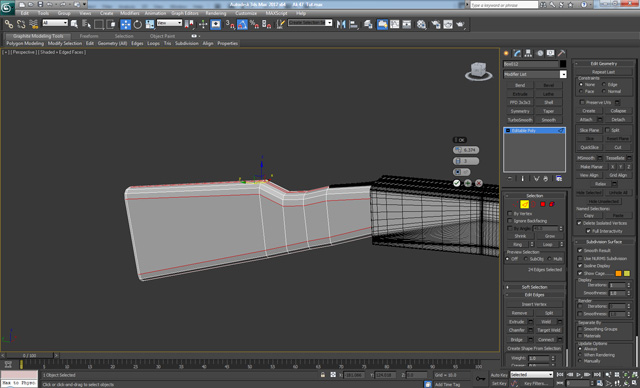Screen dimensions: 640x388
Task: Select Edge constraint radio button
Action: (x=604, y=84)
